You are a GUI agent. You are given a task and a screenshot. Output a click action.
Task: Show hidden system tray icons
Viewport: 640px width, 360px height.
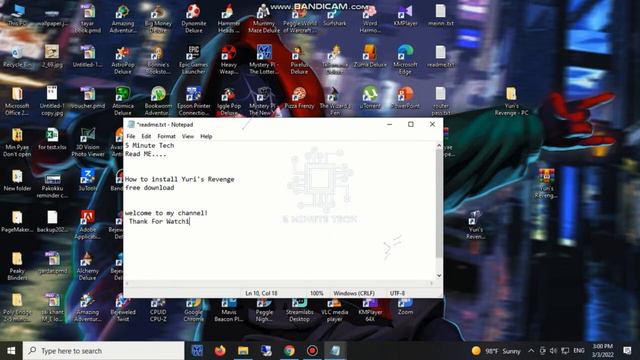tap(531, 351)
